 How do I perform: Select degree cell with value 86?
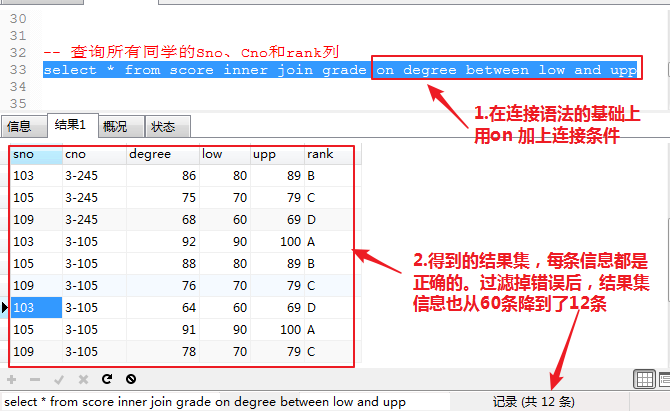[x=163, y=176]
